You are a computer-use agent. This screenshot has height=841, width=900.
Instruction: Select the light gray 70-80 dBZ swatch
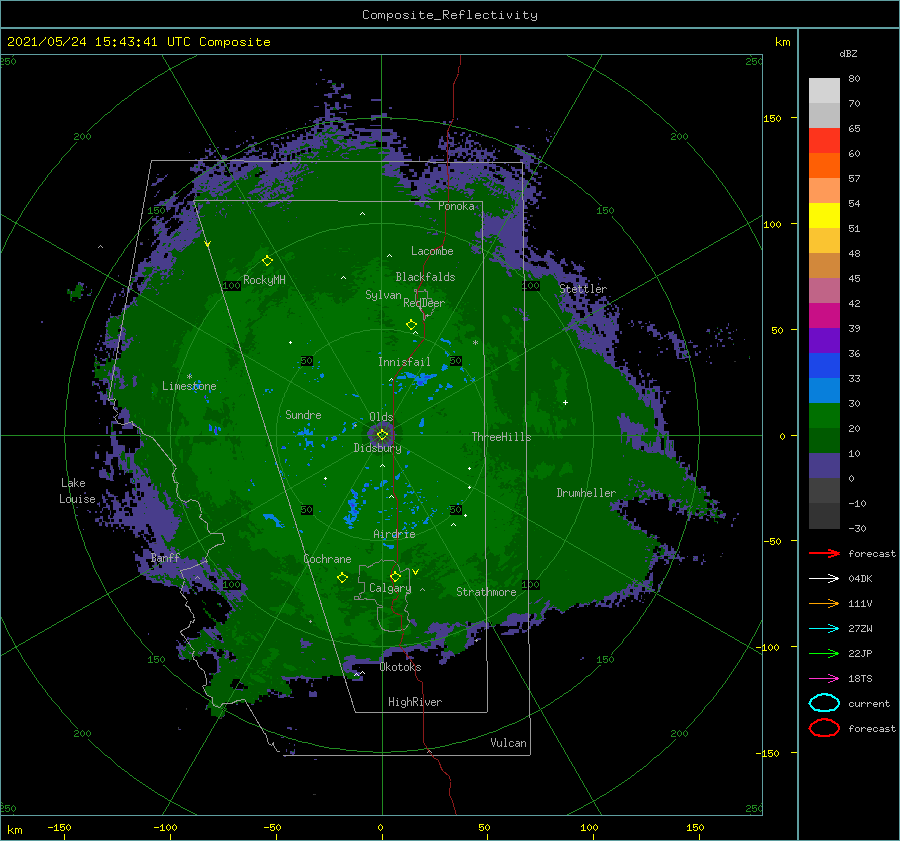click(824, 91)
